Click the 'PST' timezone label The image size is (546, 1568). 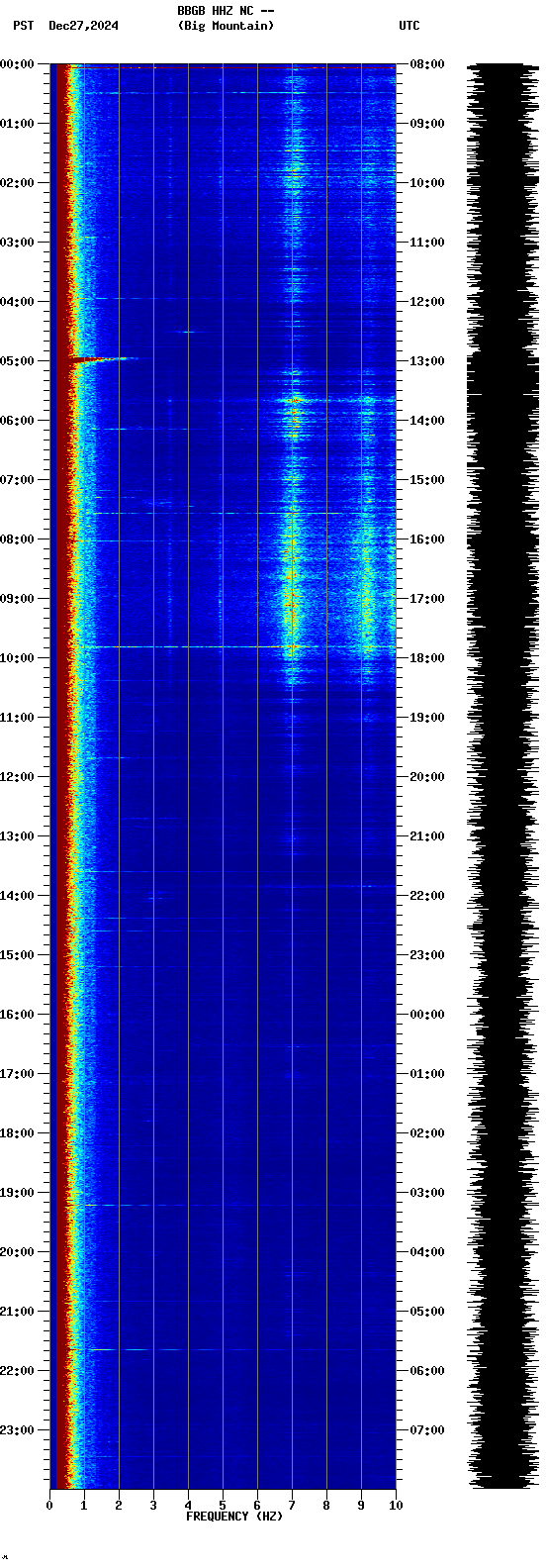pyautogui.click(x=24, y=26)
